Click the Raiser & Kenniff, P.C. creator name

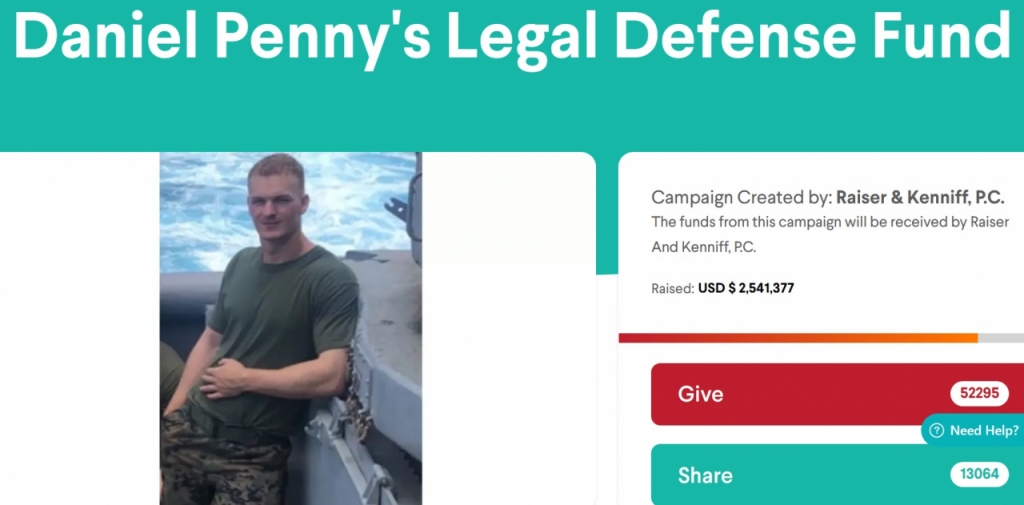tap(920, 198)
